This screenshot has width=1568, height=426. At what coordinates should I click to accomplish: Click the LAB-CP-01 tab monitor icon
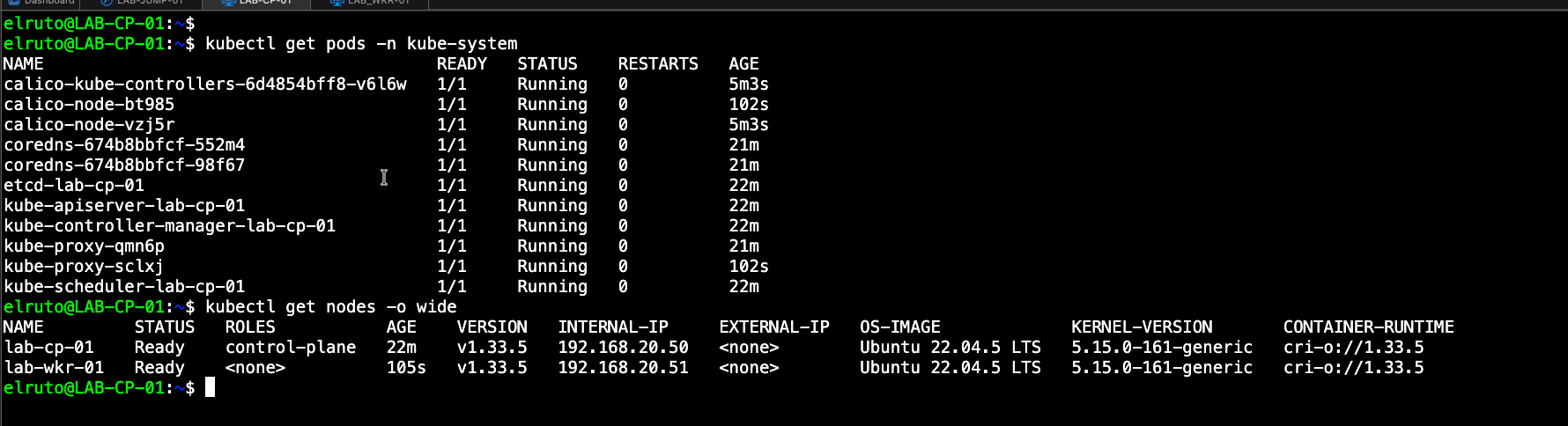228,3
